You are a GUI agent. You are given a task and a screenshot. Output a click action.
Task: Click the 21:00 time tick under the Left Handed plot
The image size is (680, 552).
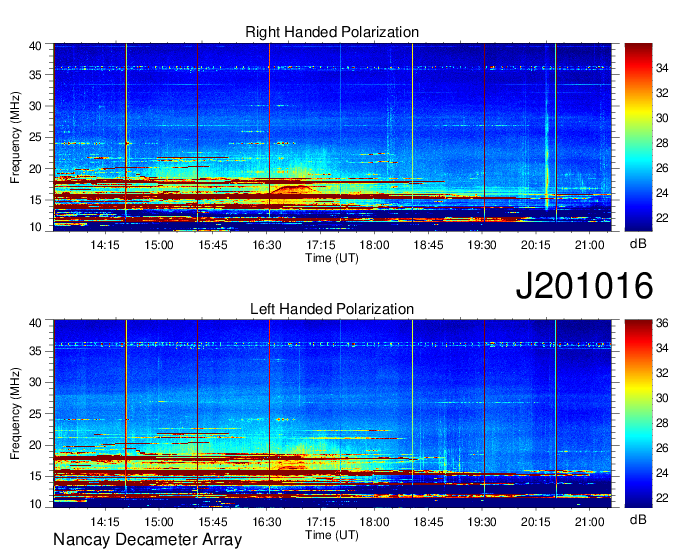[x=589, y=522]
